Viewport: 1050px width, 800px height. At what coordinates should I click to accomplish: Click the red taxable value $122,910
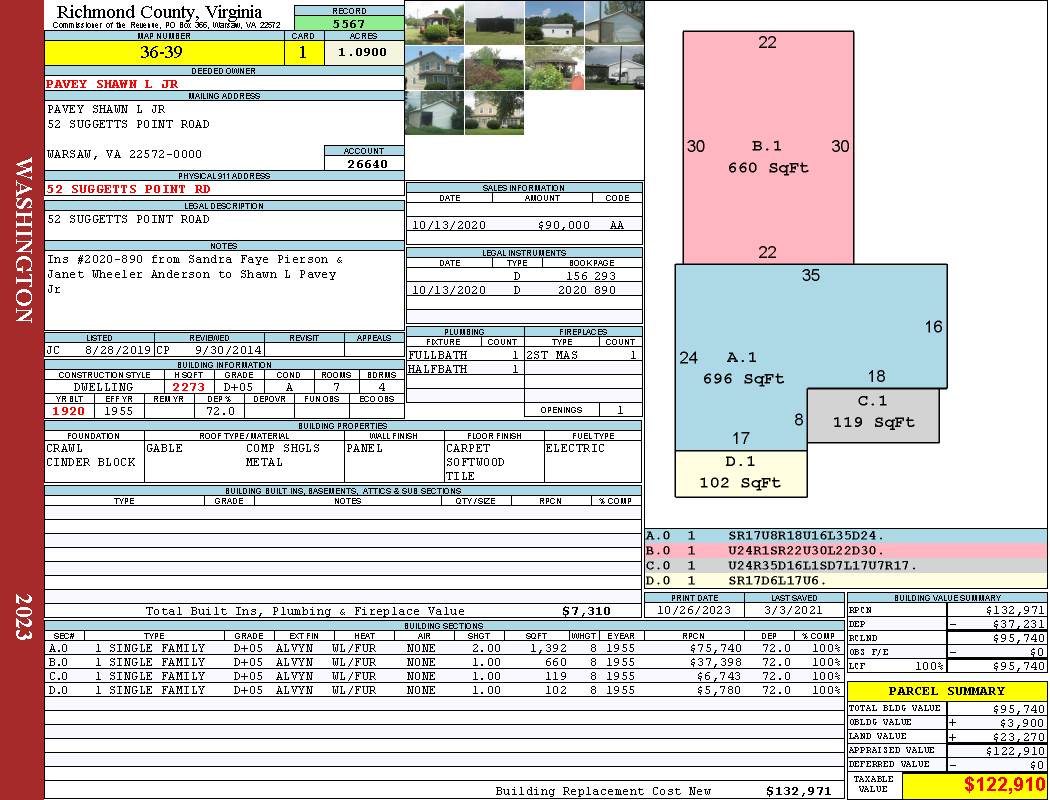click(x=1004, y=785)
